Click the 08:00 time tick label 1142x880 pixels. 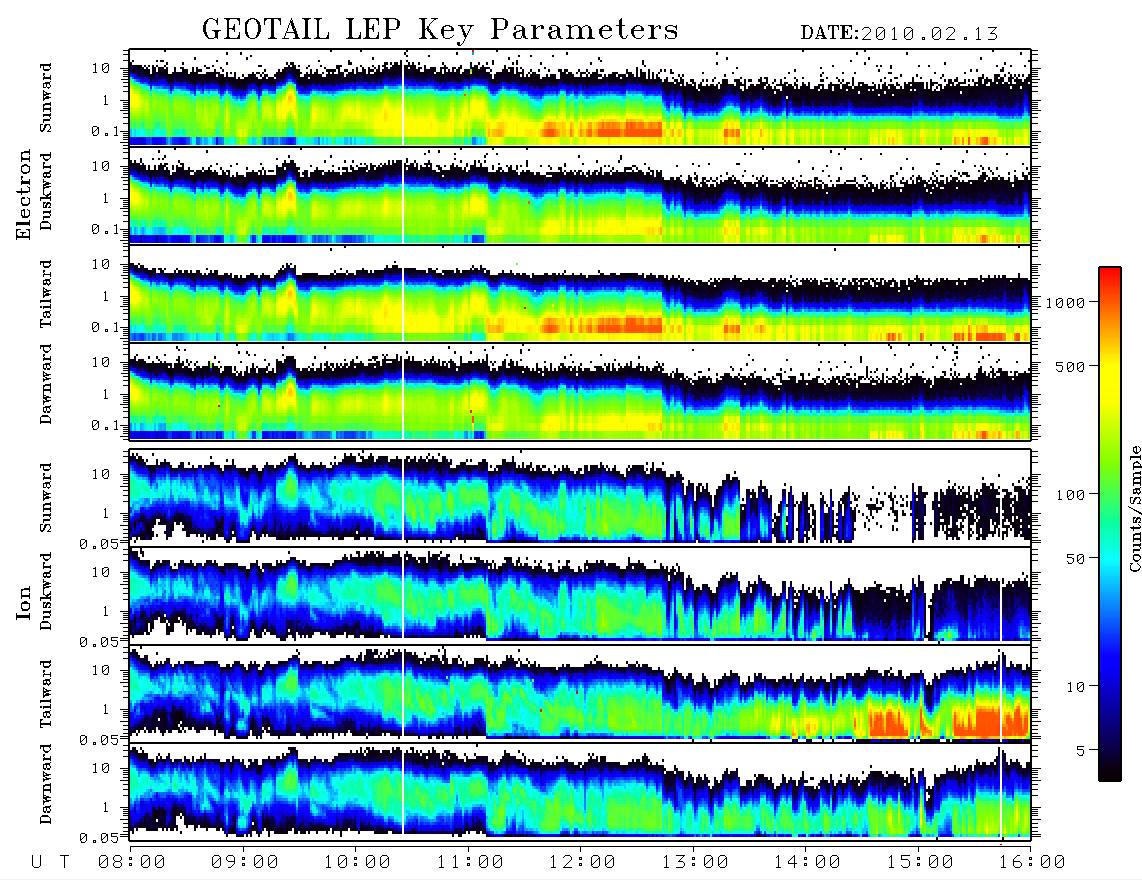point(131,862)
